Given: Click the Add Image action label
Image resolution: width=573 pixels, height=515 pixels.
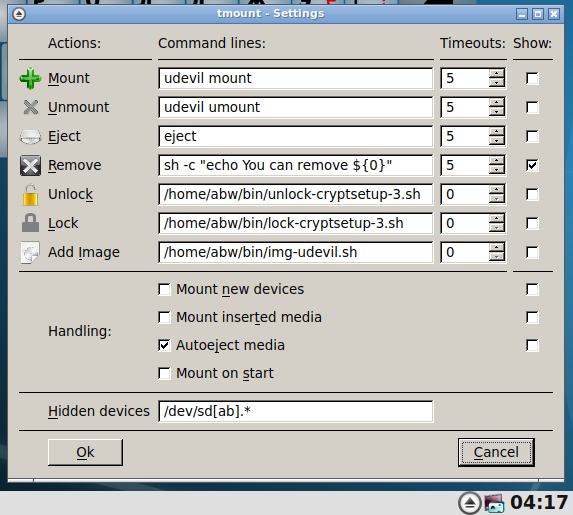Looking at the screenshot, I should click(84, 253).
